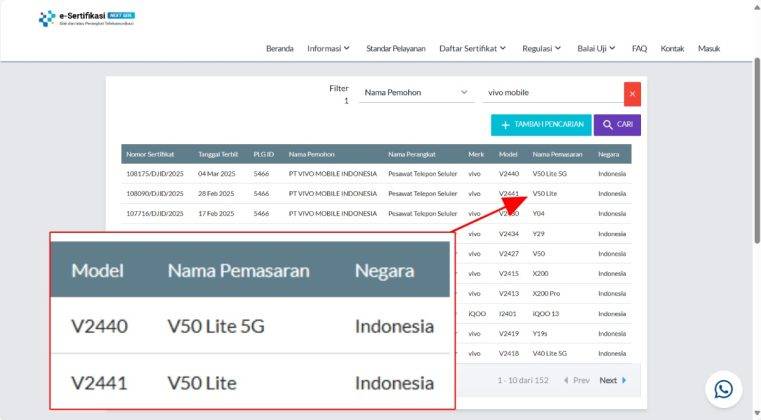Image resolution: width=761 pixels, height=420 pixels.
Task: Click the 1 - 10 dari 152 counter
Action: pyautogui.click(x=523, y=380)
